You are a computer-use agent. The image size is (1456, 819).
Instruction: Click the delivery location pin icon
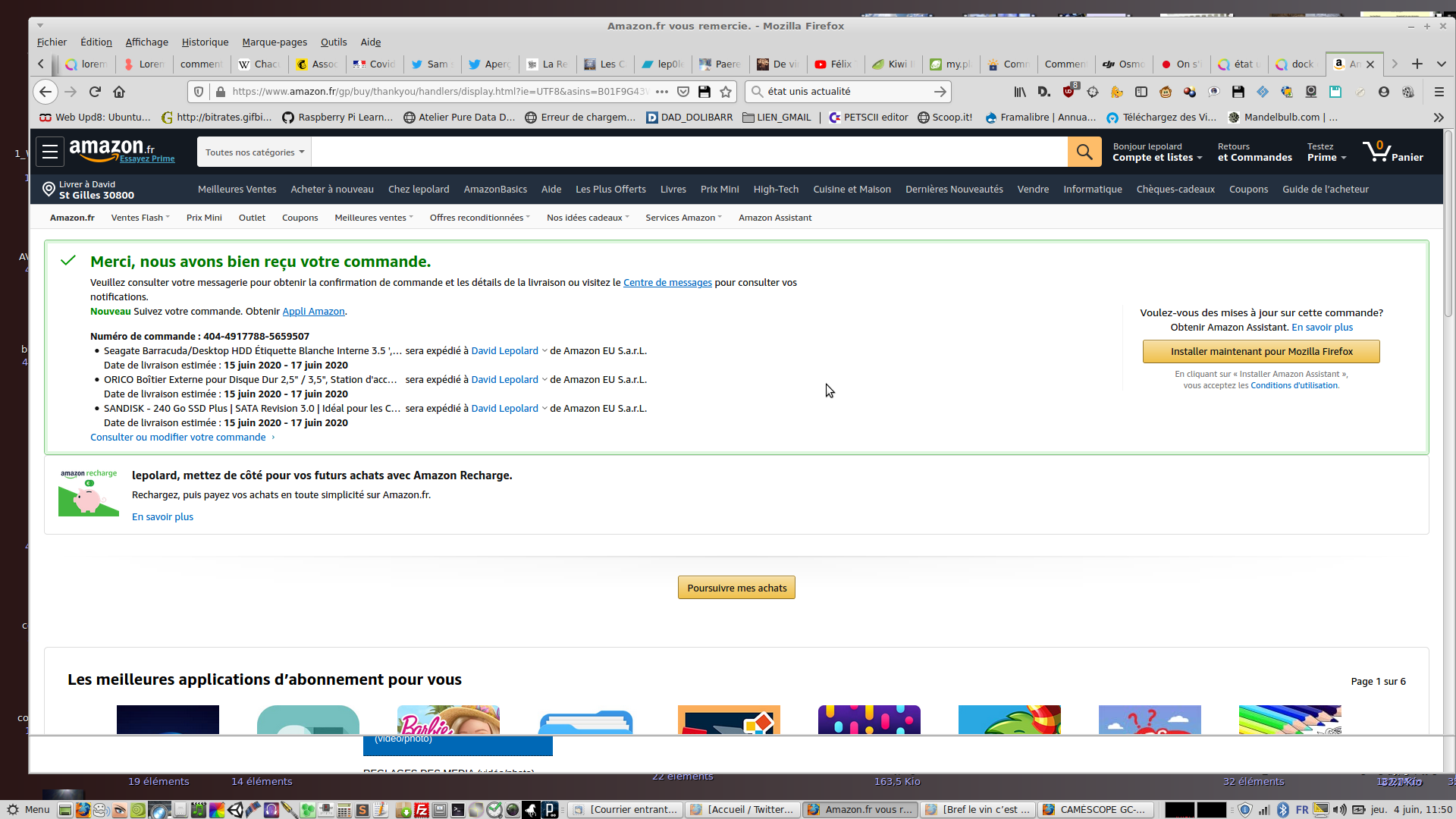coord(49,189)
